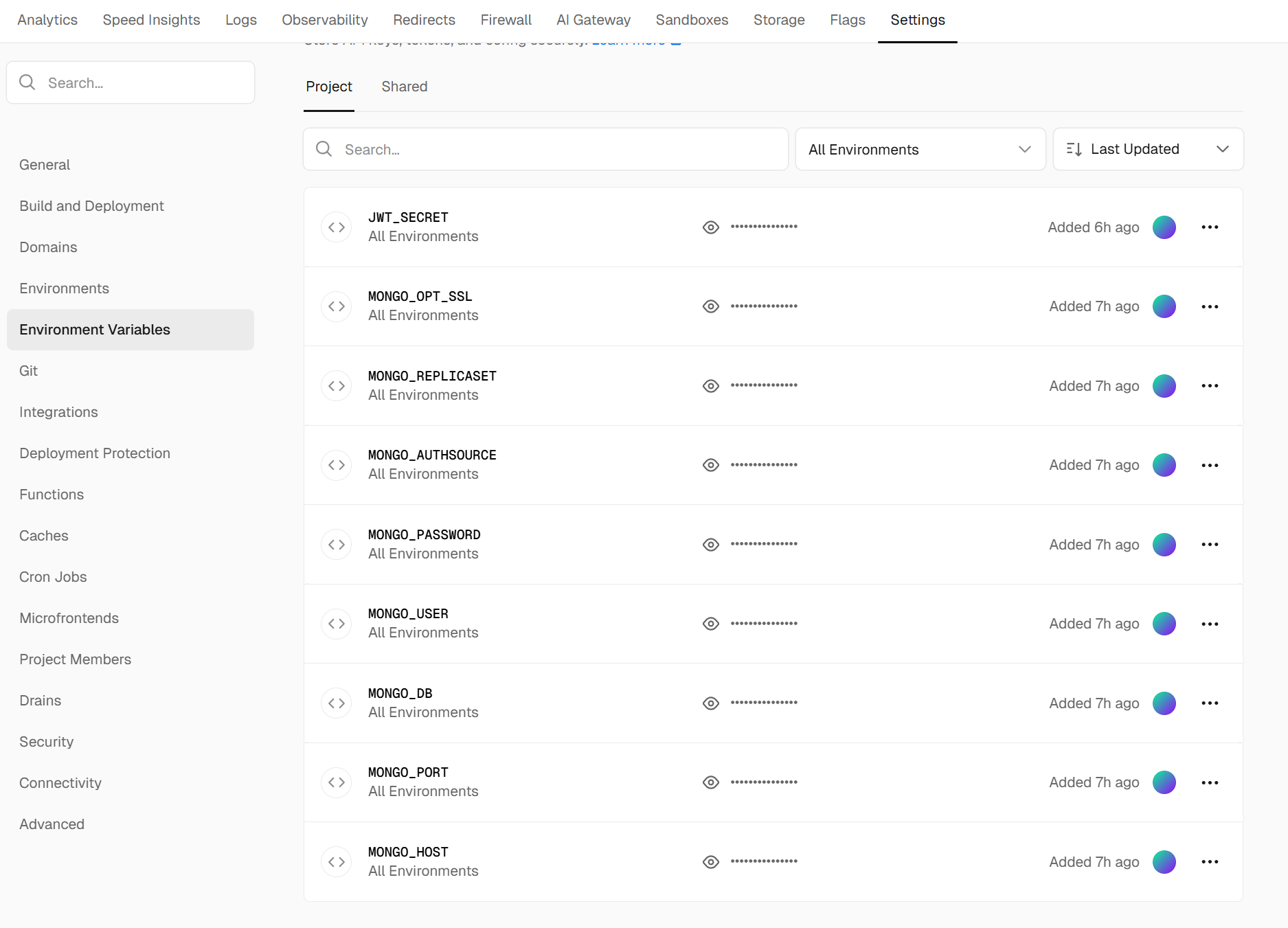Open the Project Members settings page
The height and width of the screenshot is (928, 1288).
pyautogui.click(x=75, y=659)
